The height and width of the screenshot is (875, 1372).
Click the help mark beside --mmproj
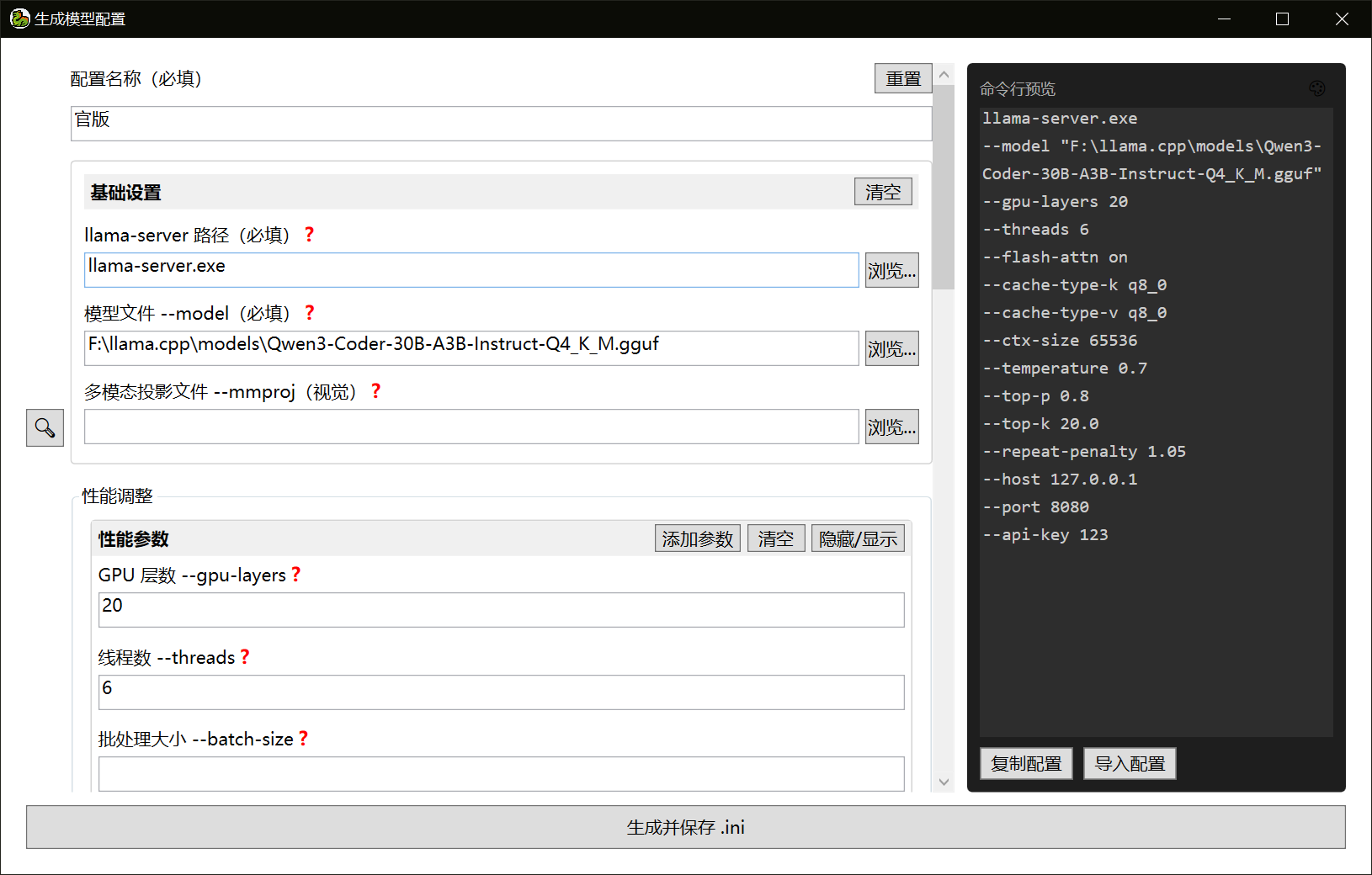[x=375, y=391]
